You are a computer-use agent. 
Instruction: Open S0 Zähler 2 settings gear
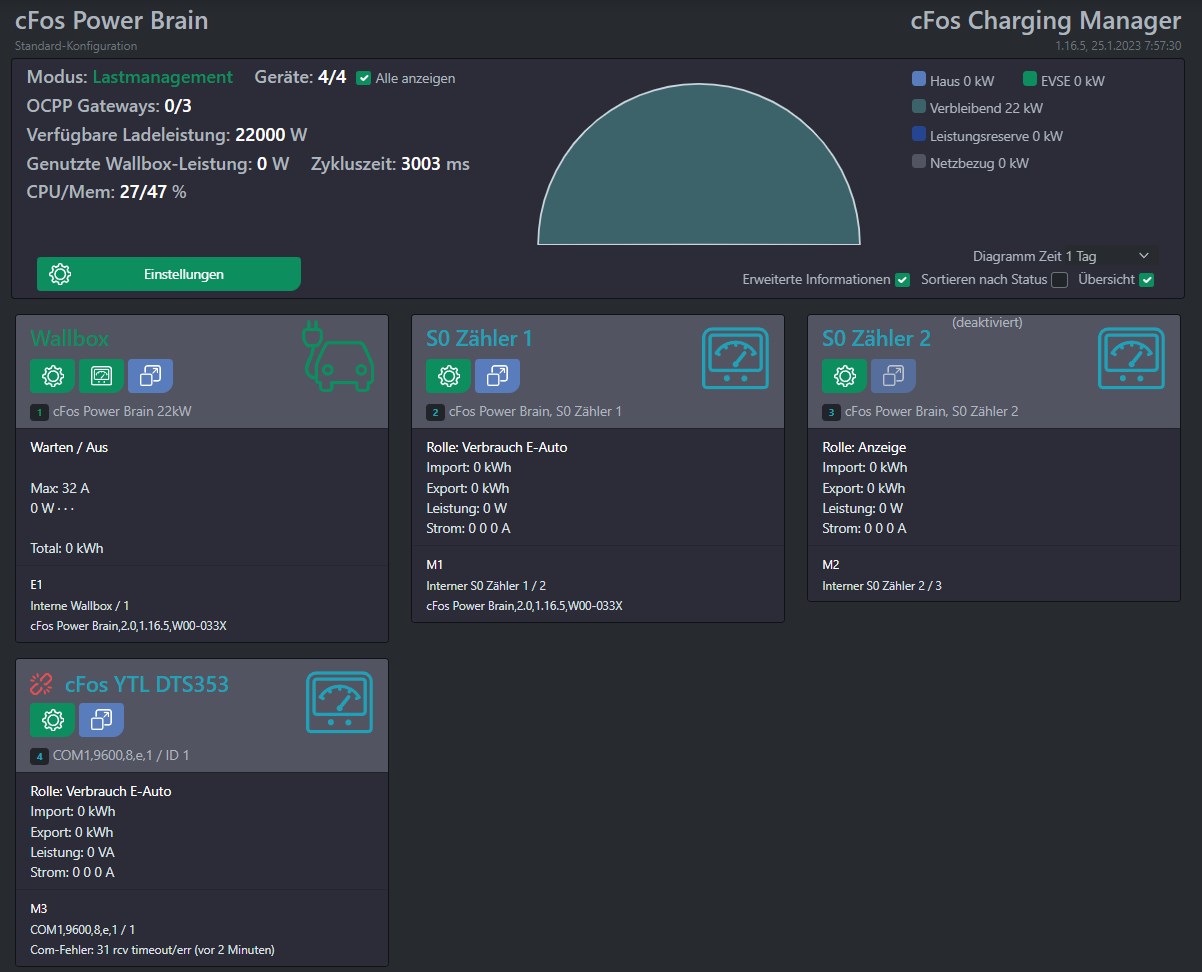click(x=844, y=376)
